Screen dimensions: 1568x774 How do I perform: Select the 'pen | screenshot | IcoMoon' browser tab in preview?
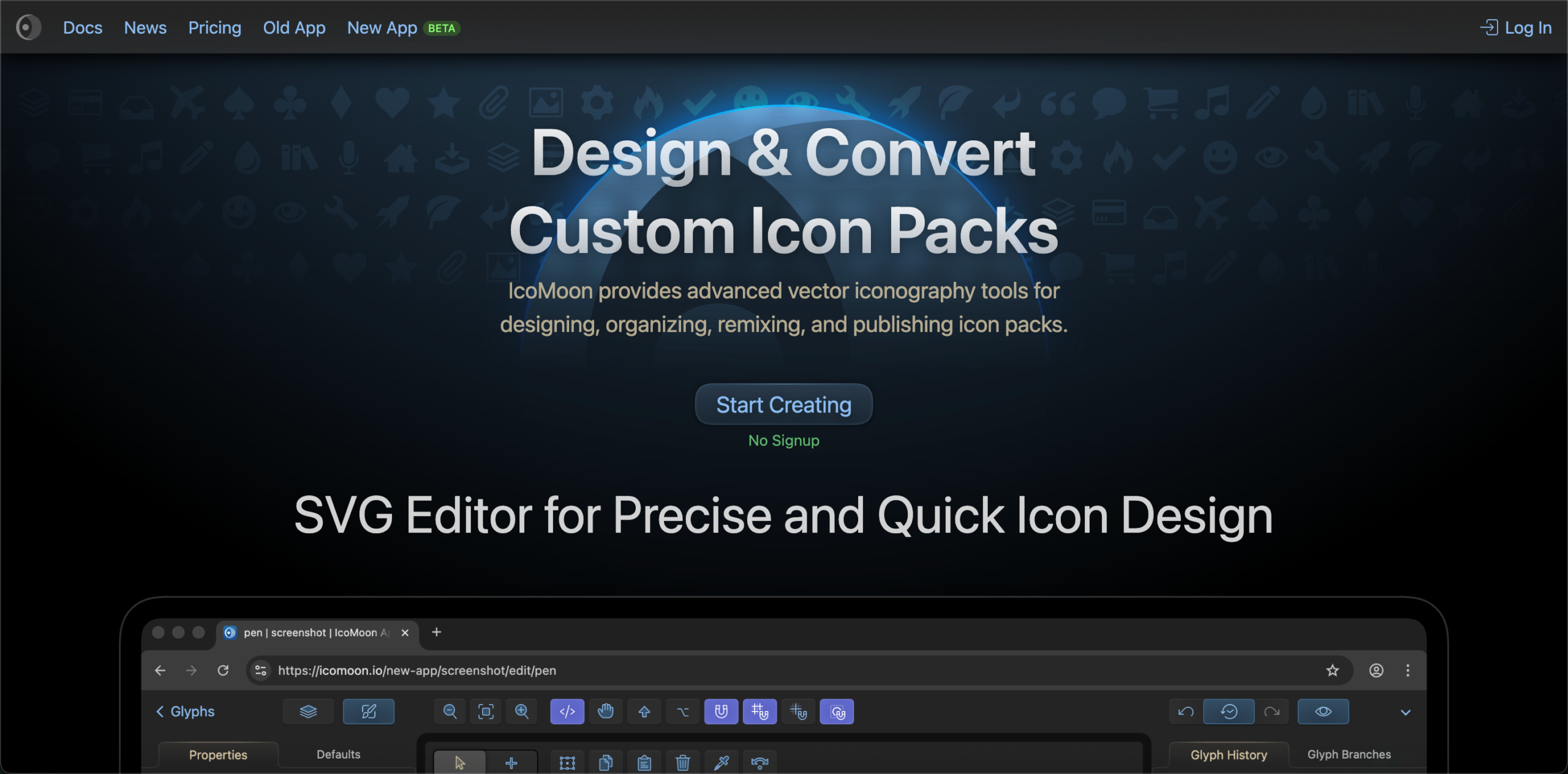[x=317, y=632]
